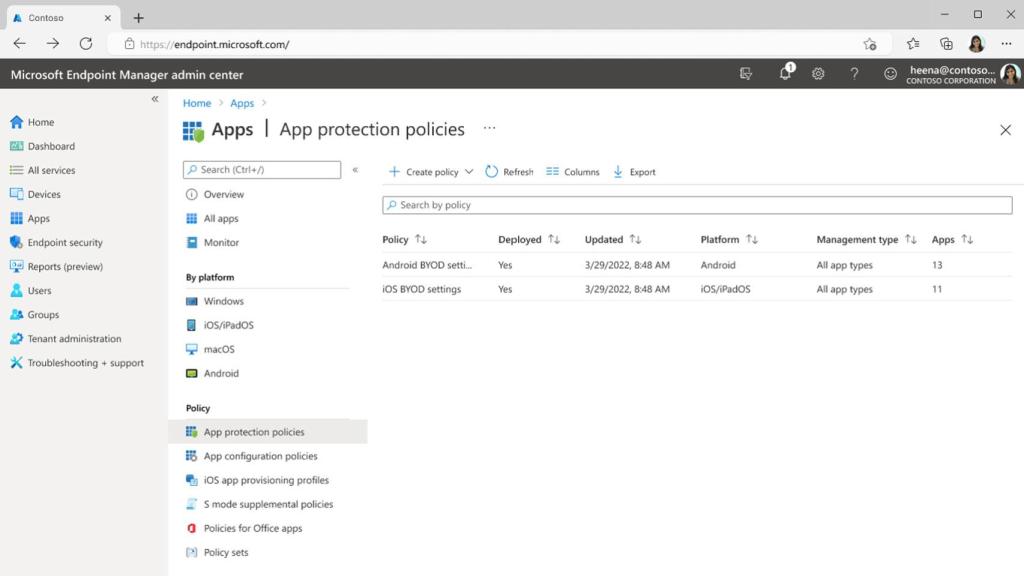Select the Windows platform item
1024x576 pixels.
tap(215, 301)
